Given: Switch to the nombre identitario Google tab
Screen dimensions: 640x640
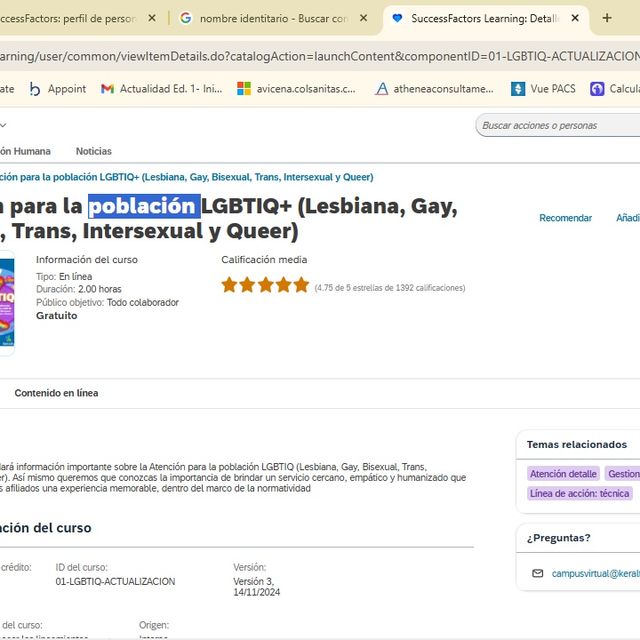Looking at the screenshot, I should tap(273, 18).
